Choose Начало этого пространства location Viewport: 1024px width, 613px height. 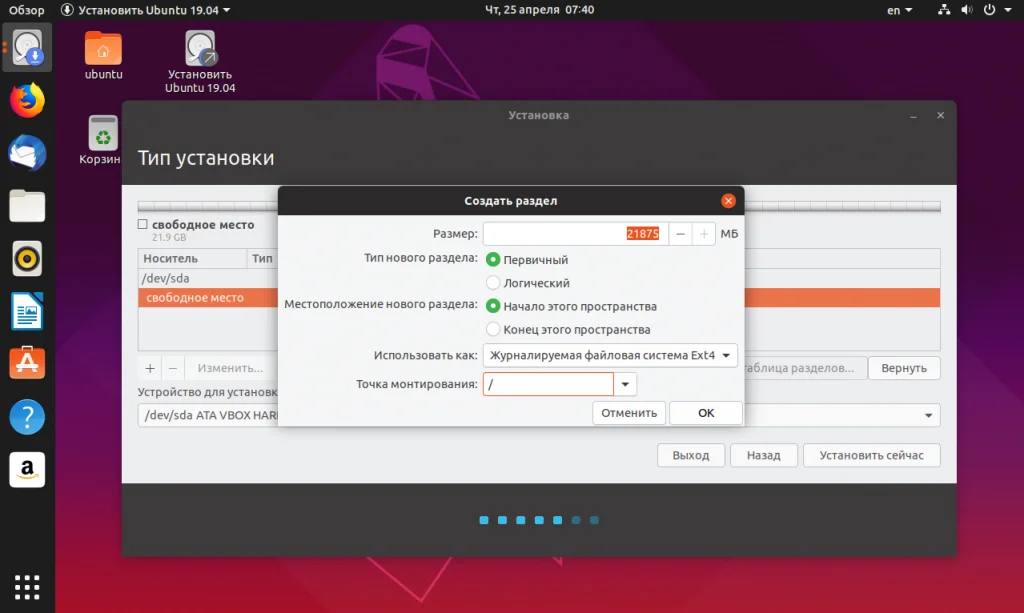coord(493,306)
